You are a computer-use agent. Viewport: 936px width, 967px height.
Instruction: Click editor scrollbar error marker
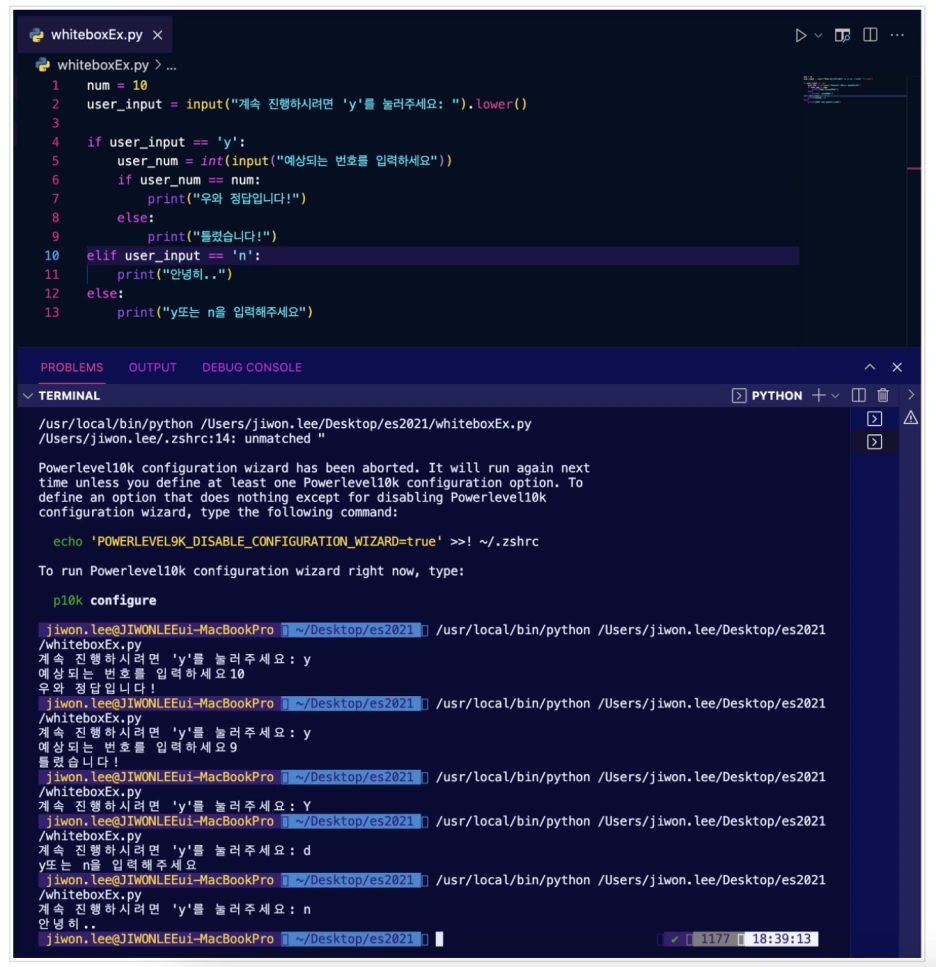pyautogui.click(x=914, y=168)
